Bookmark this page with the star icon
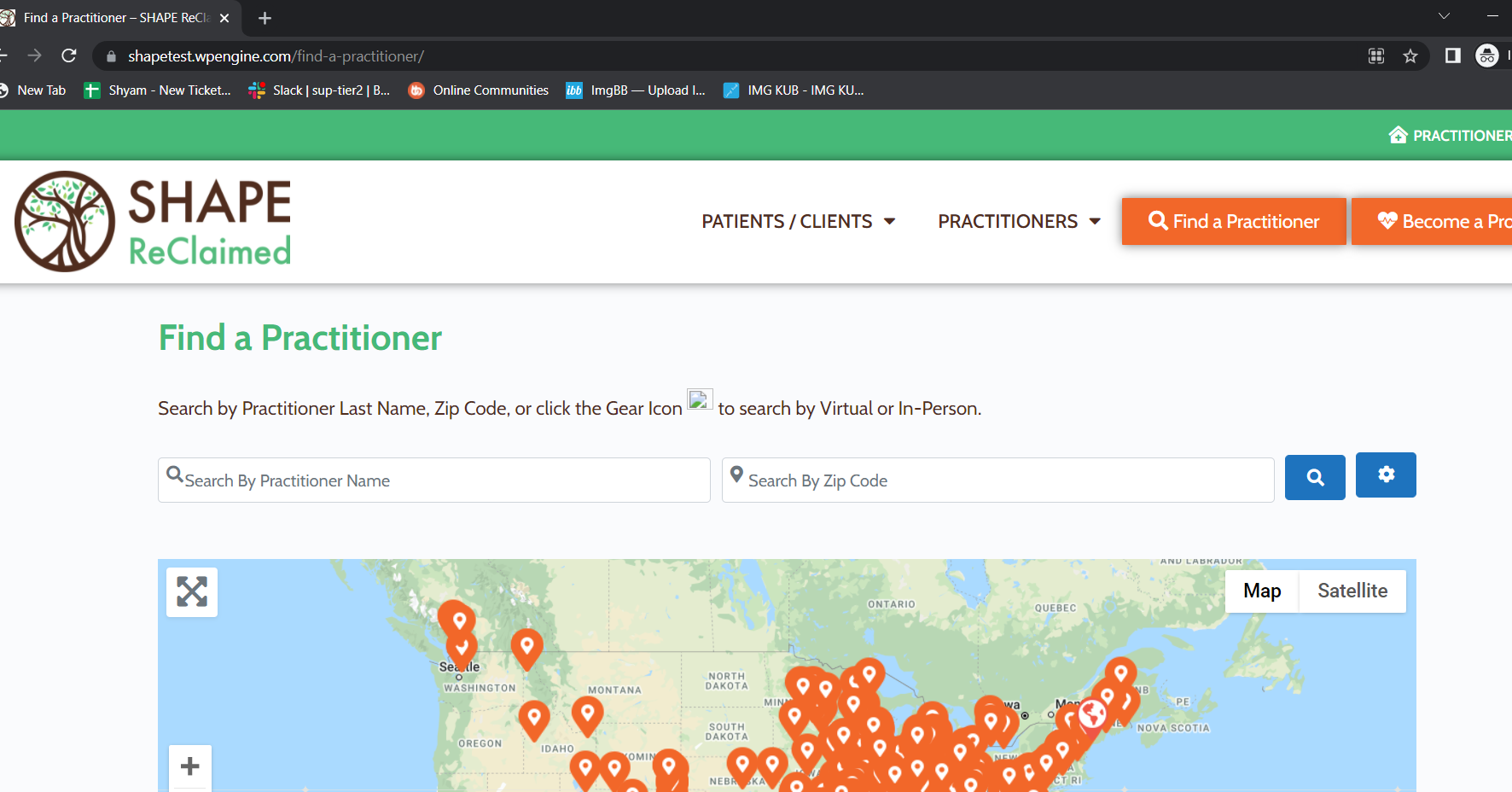The height and width of the screenshot is (792, 1512). (1410, 56)
